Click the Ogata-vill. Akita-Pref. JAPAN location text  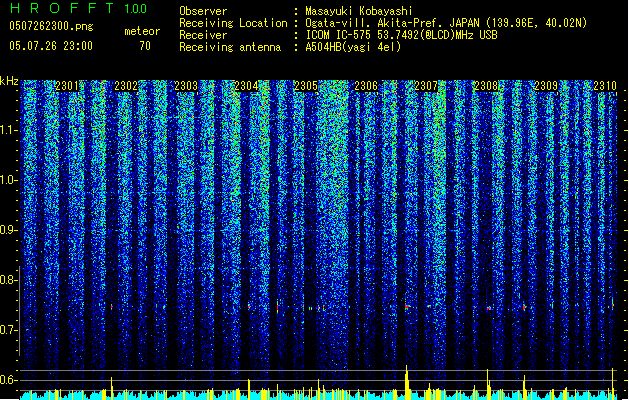click(x=446, y=23)
